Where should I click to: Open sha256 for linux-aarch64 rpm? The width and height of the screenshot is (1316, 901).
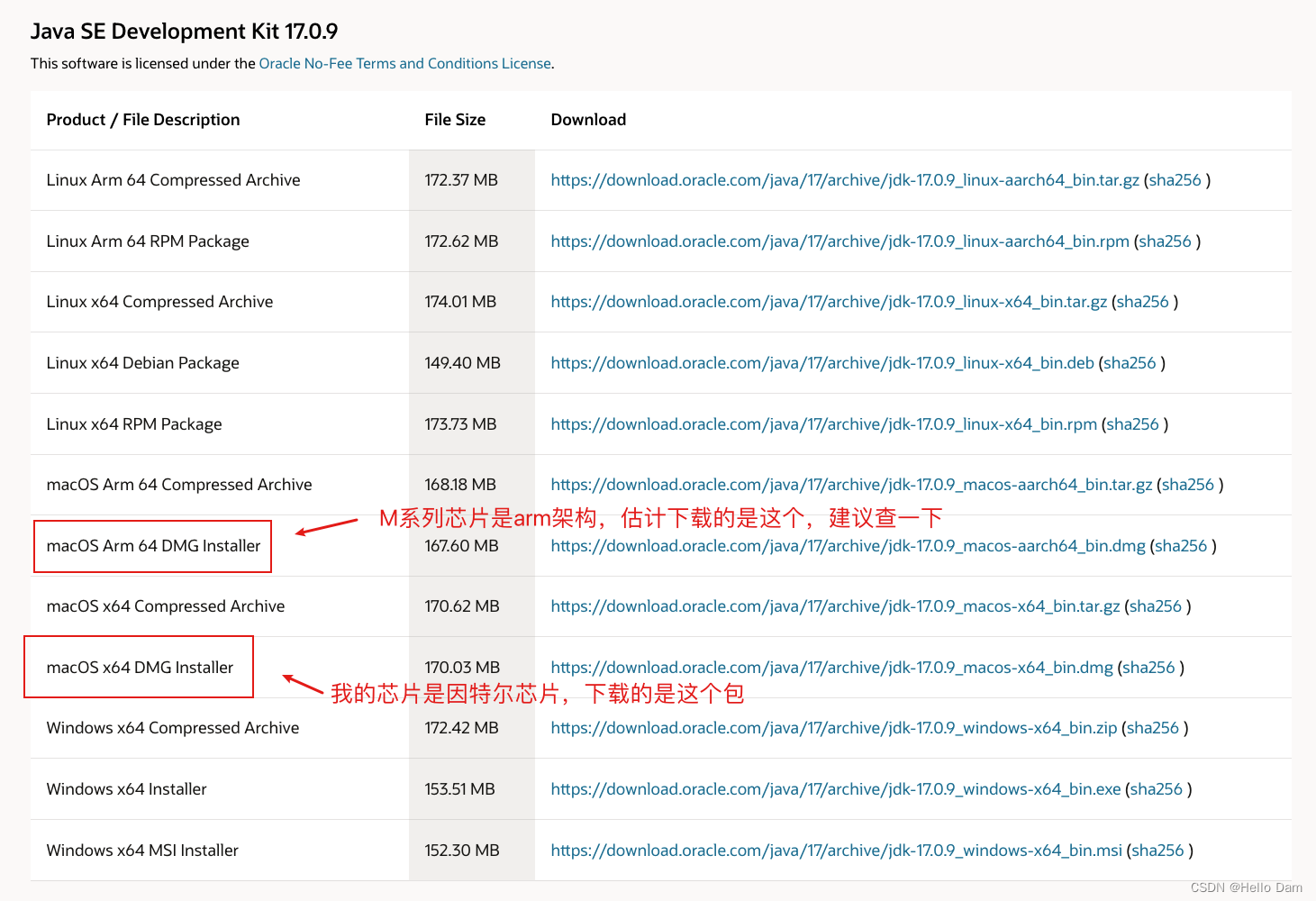tap(1165, 241)
